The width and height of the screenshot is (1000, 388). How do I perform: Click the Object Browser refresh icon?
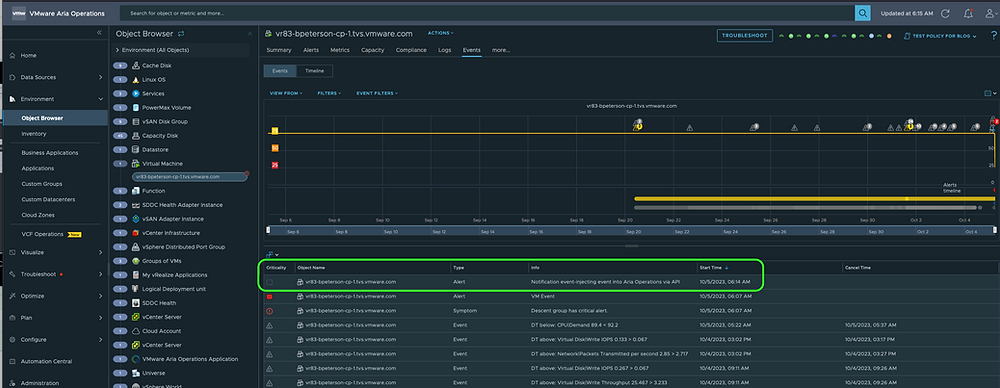(181, 33)
